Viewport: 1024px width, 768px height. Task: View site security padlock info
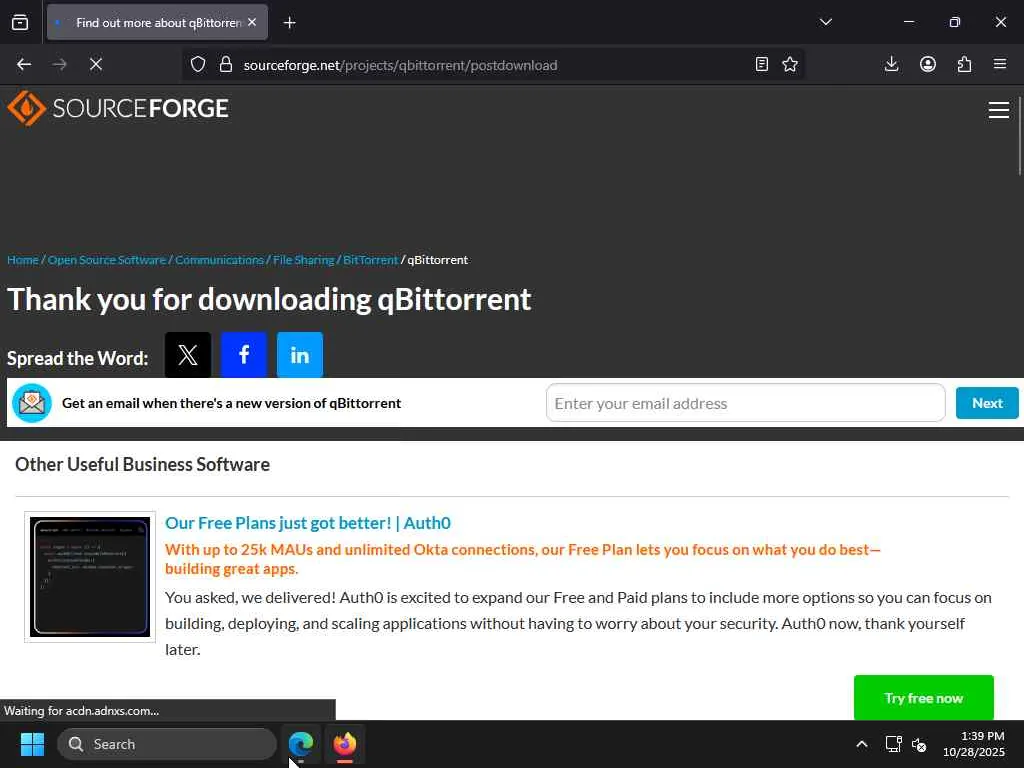[x=226, y=64]
